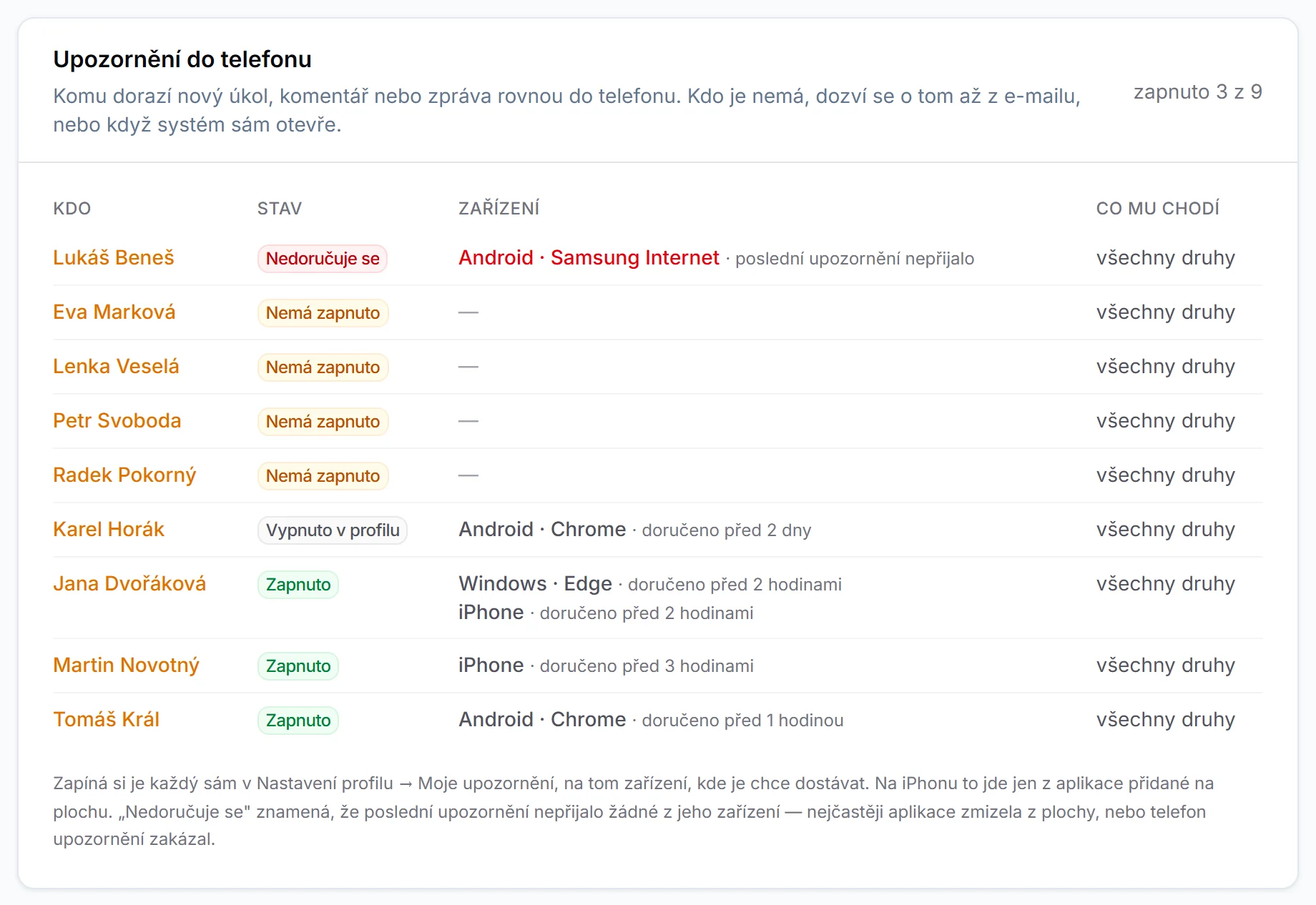
Task: Click "všechny druhy" in Martin Novotný's row
Action: click(1166, 666)
